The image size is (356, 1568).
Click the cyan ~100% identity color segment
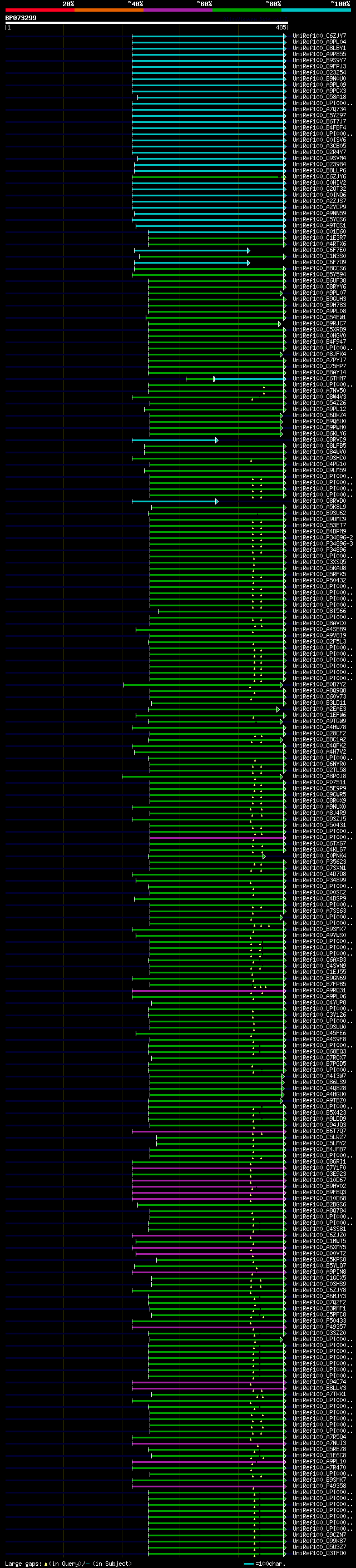click(x=315, y=10)
